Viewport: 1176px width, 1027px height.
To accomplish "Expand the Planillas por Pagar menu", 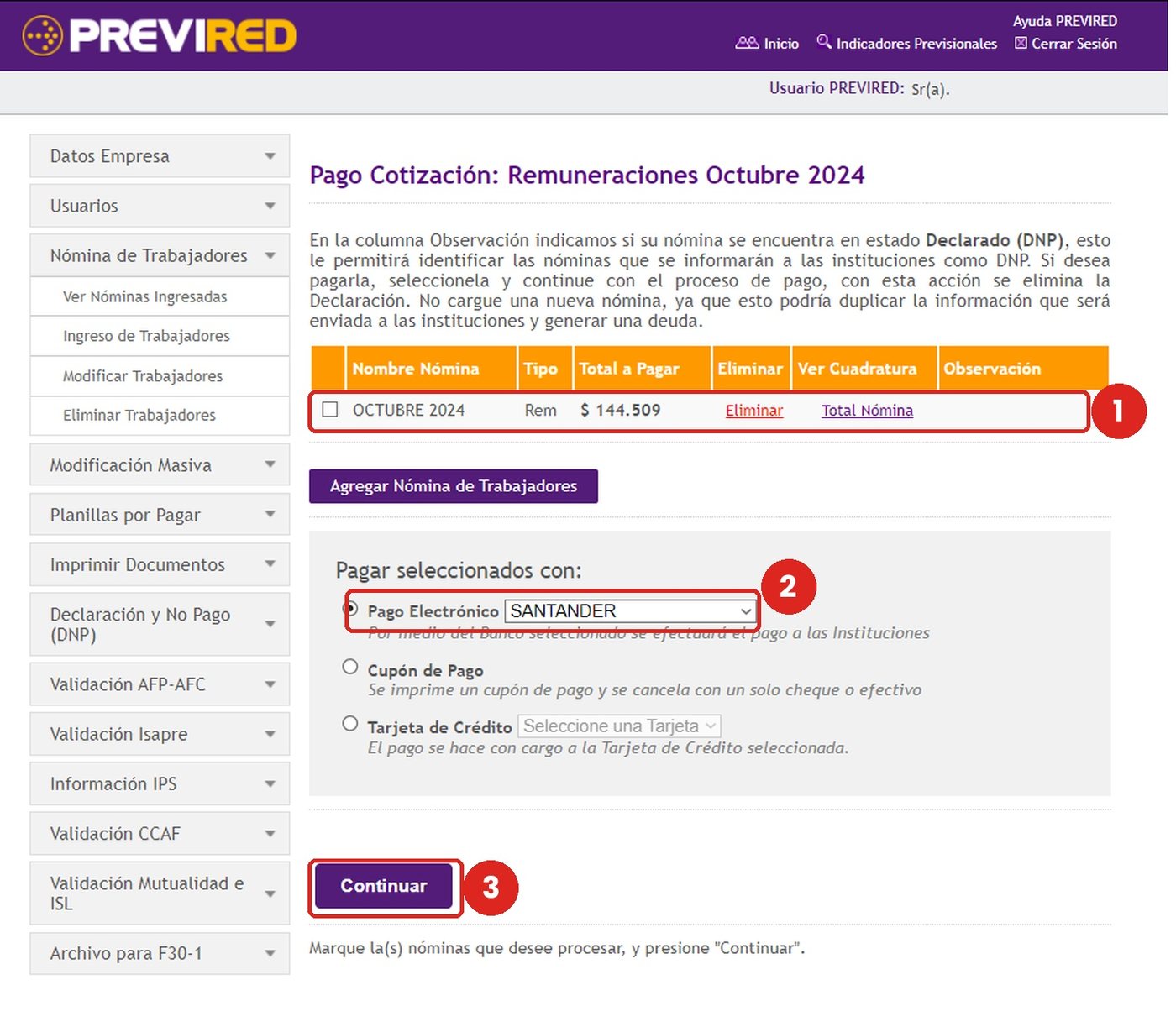I will tap(160, 515).
